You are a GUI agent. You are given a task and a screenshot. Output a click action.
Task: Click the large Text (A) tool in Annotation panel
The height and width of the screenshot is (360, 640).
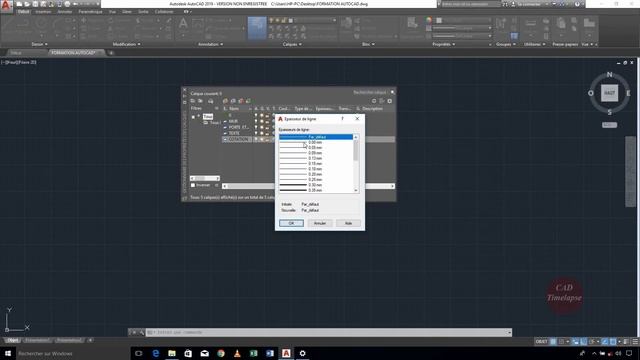[x=183, y=24]
